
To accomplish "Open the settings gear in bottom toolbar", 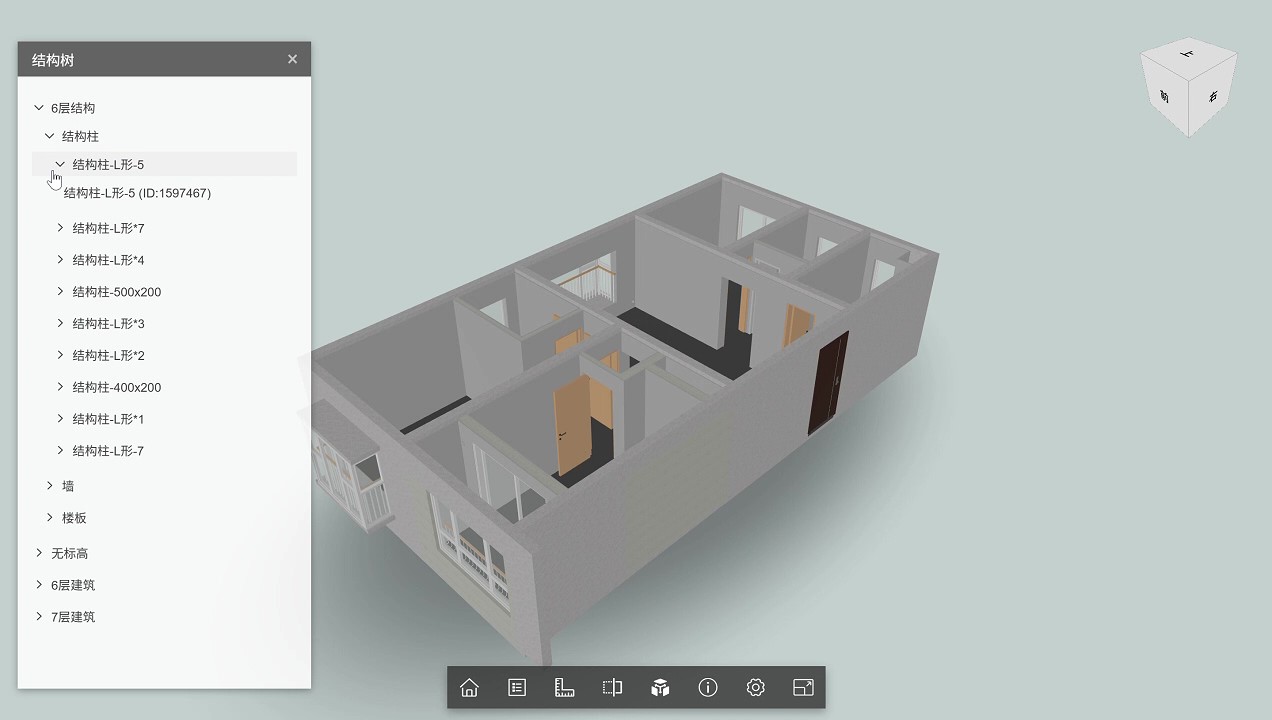I will [x=756, y=687].
